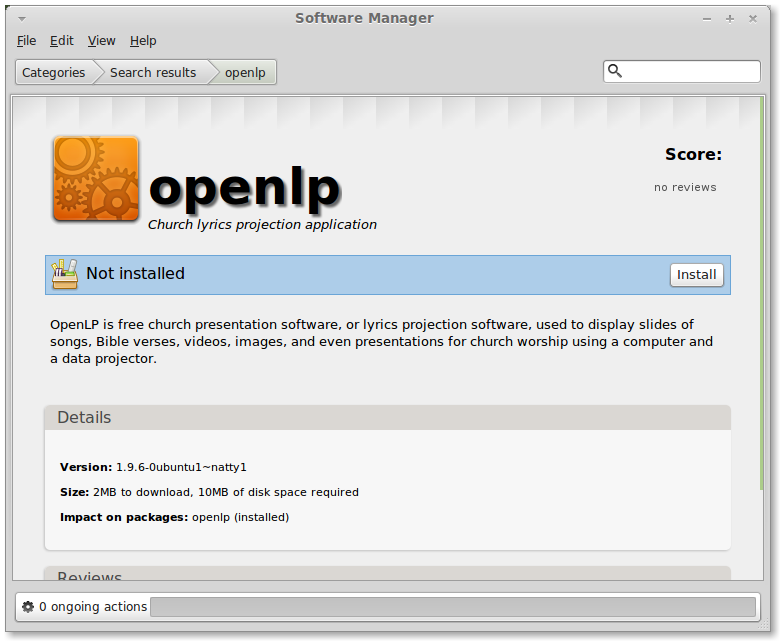Click the gear icon next to ongoing actions

click(28, 607)
